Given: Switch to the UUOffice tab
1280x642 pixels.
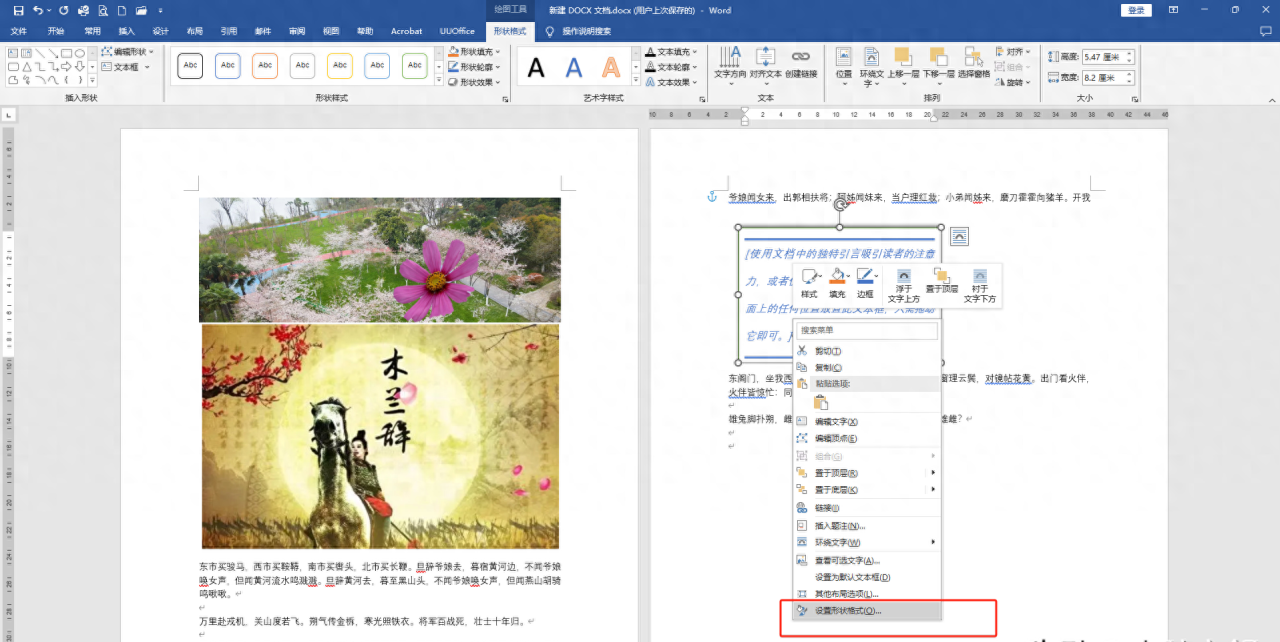Looking at the screenshot, I should [x=457, y=31].
